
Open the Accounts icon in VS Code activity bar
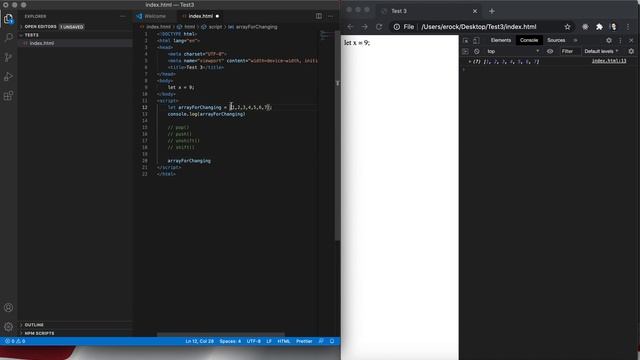[8, 307]
